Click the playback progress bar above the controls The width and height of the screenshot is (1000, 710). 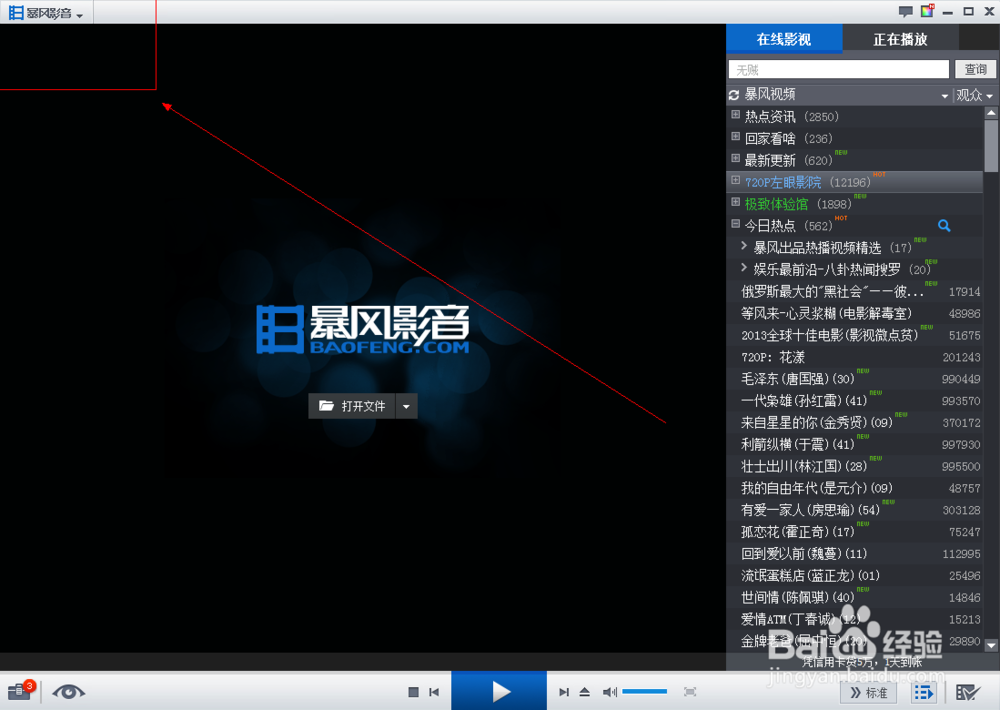(x=363, y=661)
